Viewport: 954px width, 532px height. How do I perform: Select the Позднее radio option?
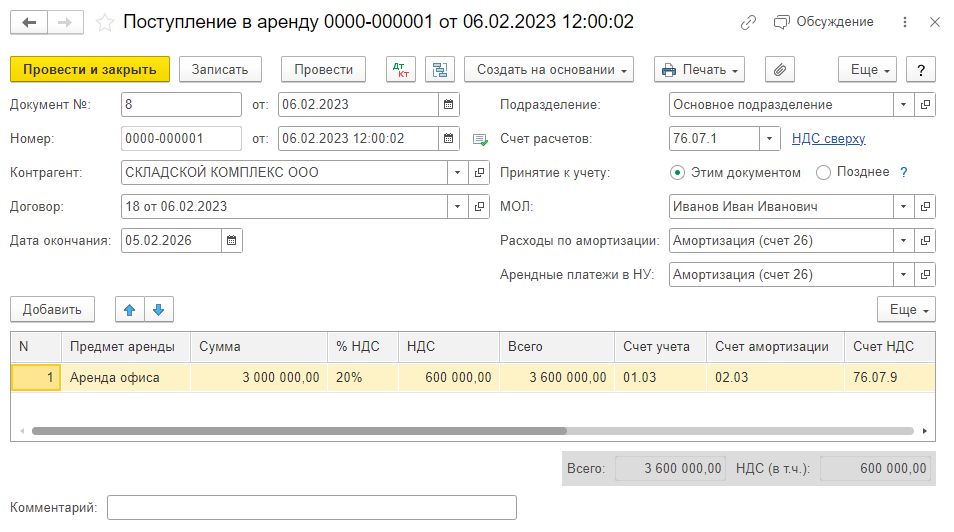824,172
